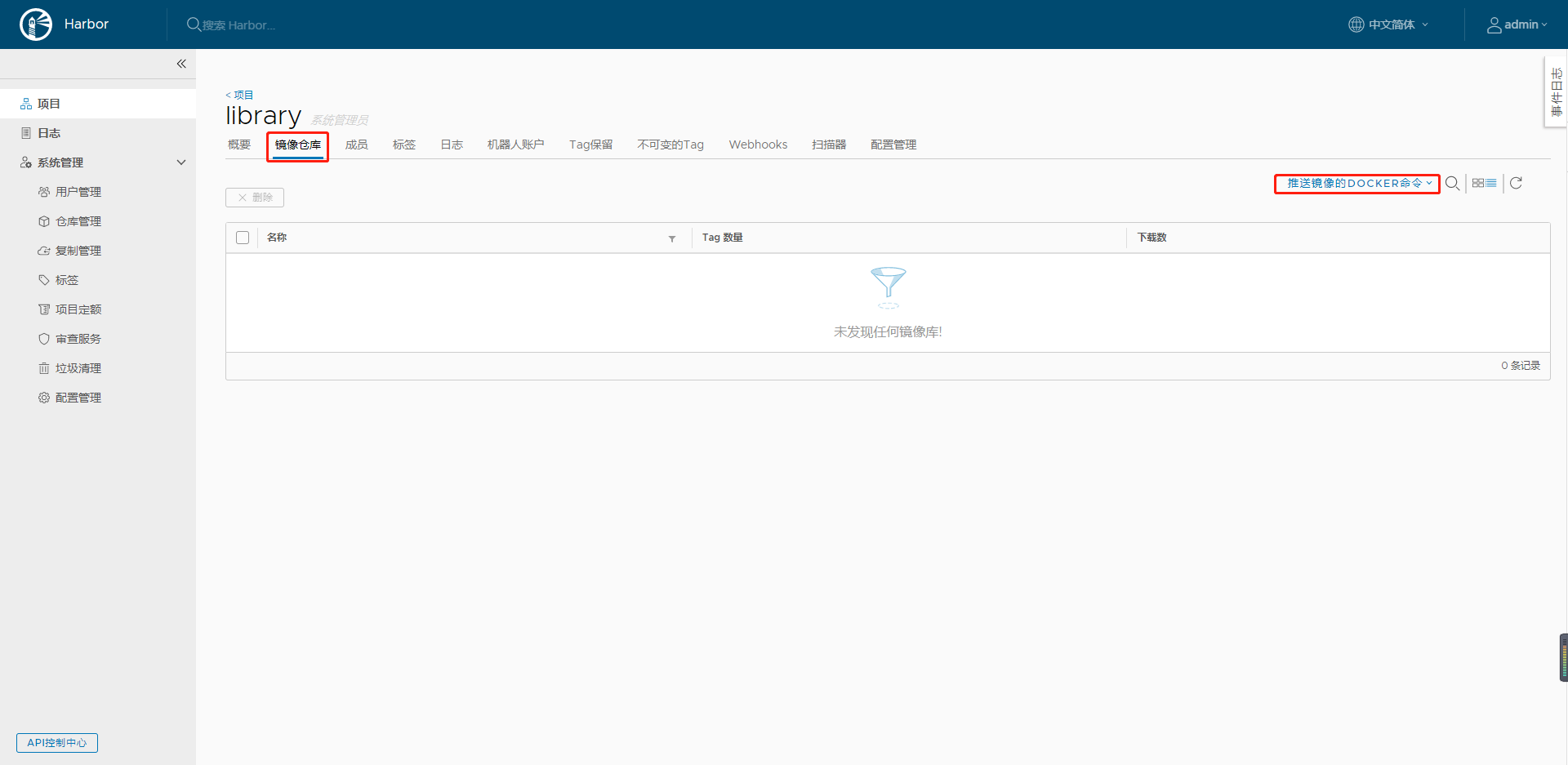Click the 日志 sidebar icon
The width and height of the screenshot is (1568, 765).
pyautogui.click(x=26, y=133)
